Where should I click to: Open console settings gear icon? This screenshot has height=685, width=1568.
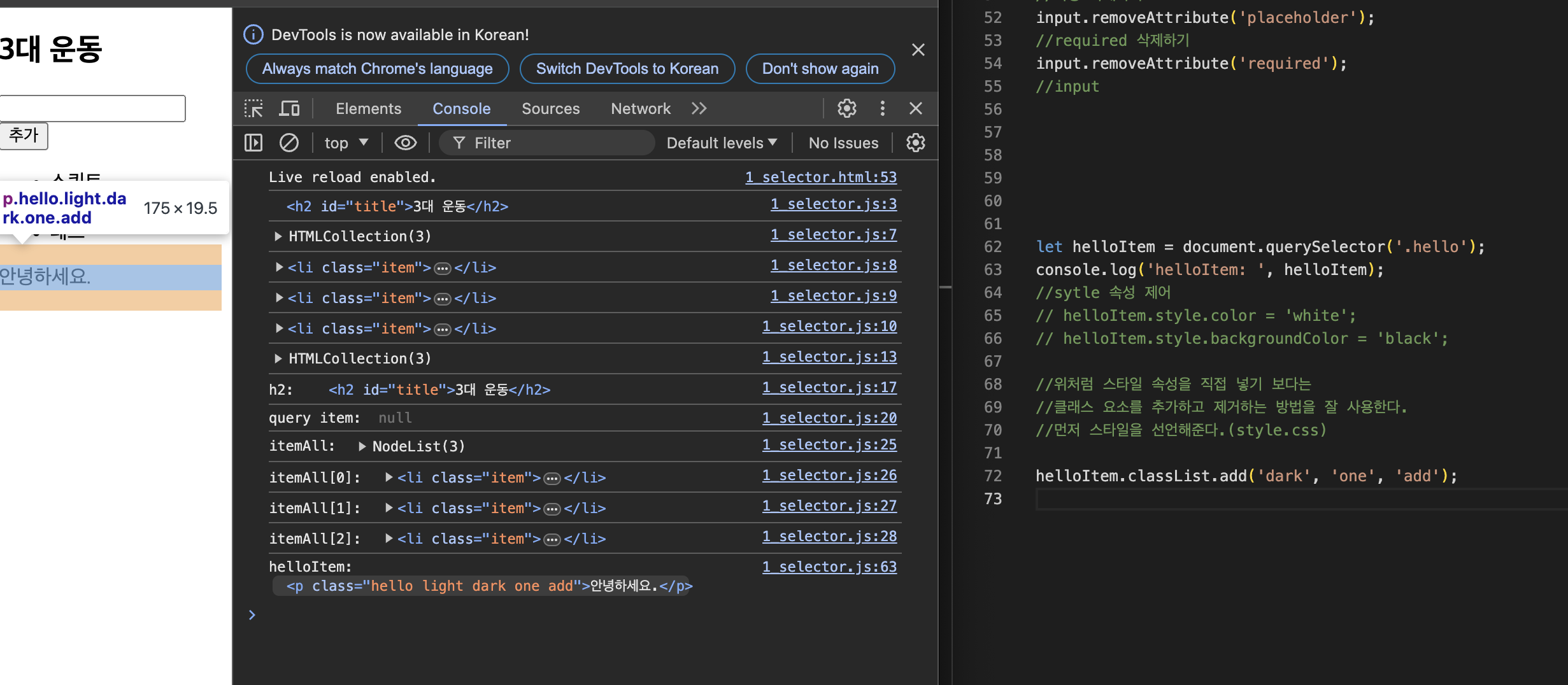[x=916, y=143]
